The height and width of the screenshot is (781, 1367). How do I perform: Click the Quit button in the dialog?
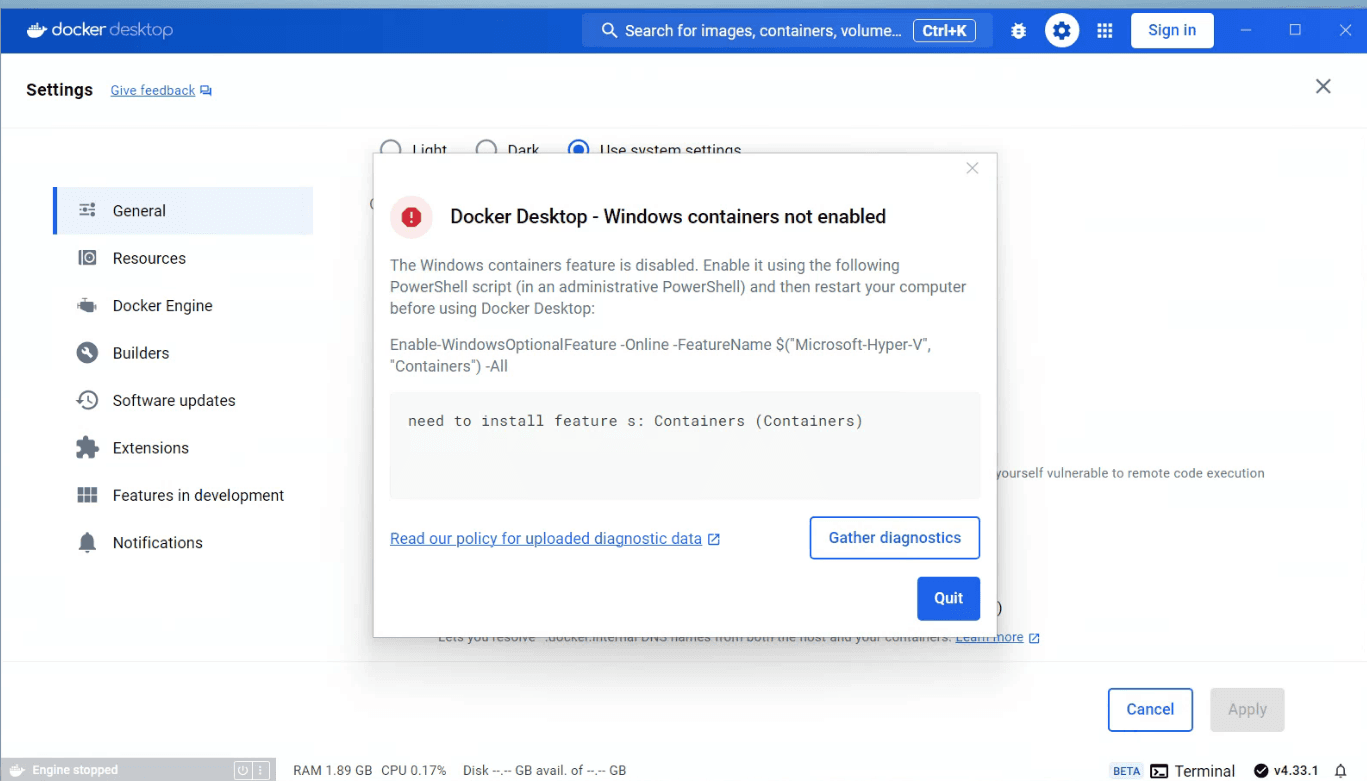pyautogui.click(x=947, y=598)
